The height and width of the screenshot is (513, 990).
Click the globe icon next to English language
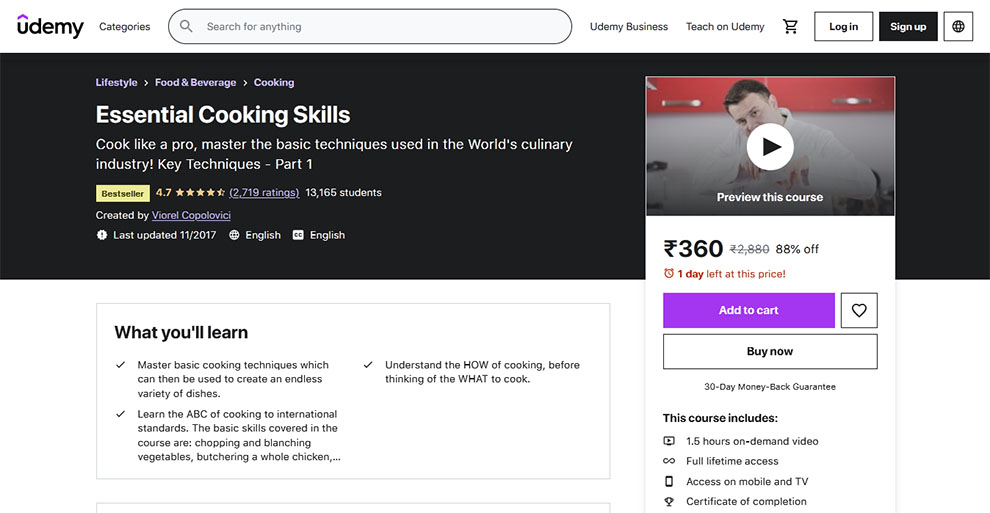234,235
